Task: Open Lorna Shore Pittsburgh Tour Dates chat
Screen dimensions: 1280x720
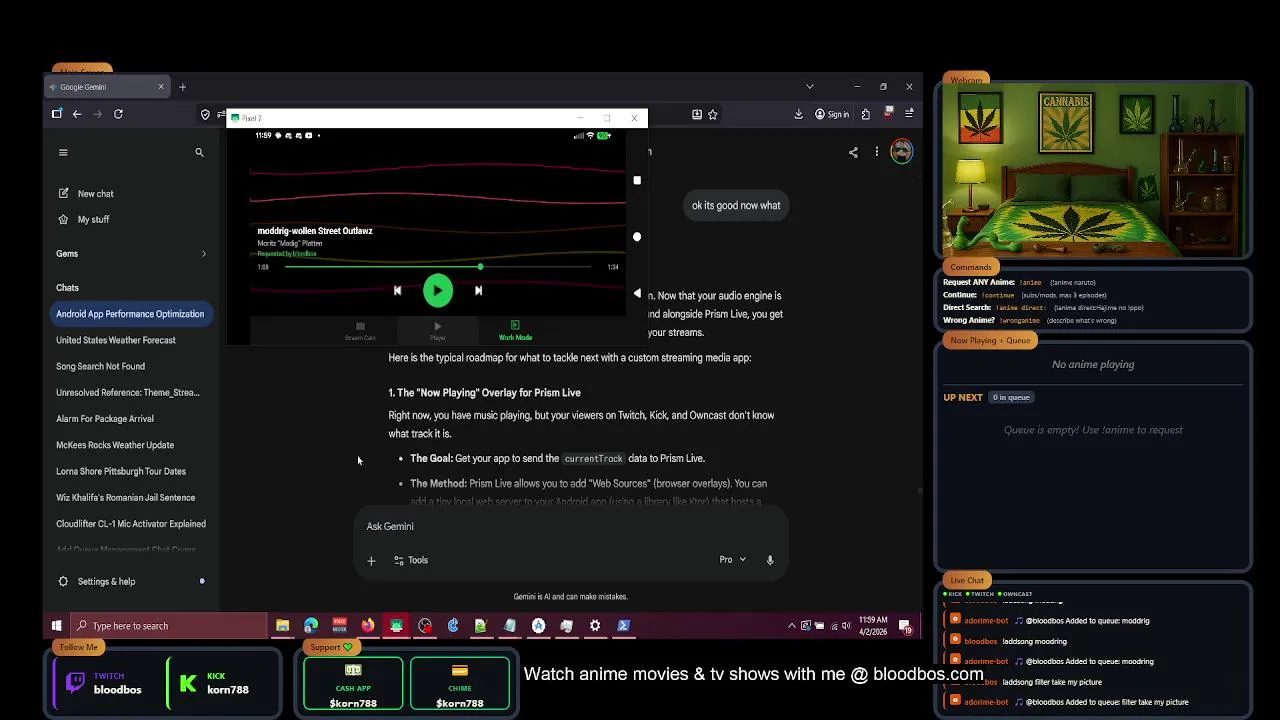Action: tap(121, 471)
